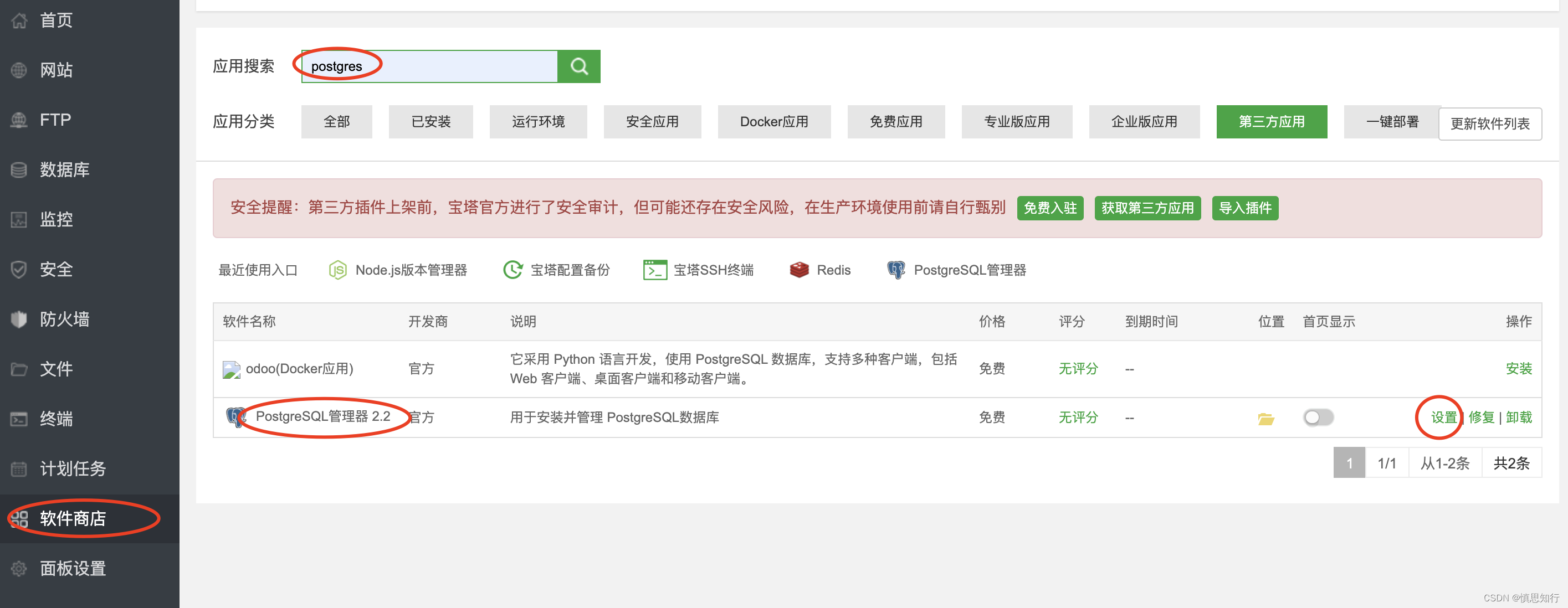Open 宝塔SSH终端 shortcut icon

(x=655, y=270)
